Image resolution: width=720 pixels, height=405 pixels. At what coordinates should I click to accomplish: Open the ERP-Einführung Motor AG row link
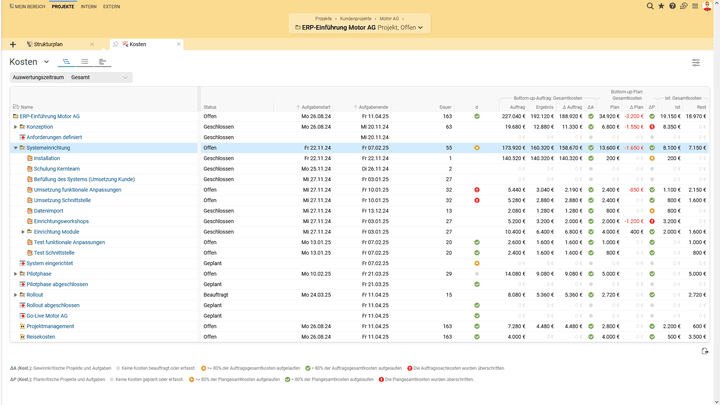50,116
